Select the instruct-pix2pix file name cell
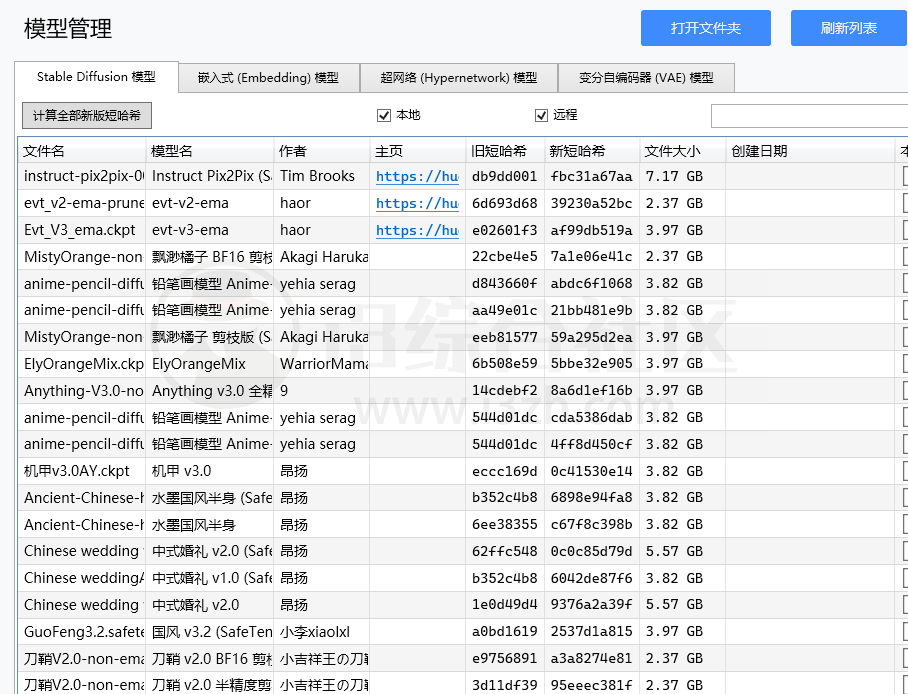Screen dimensions: 908x694 click(x=82, y=176)
